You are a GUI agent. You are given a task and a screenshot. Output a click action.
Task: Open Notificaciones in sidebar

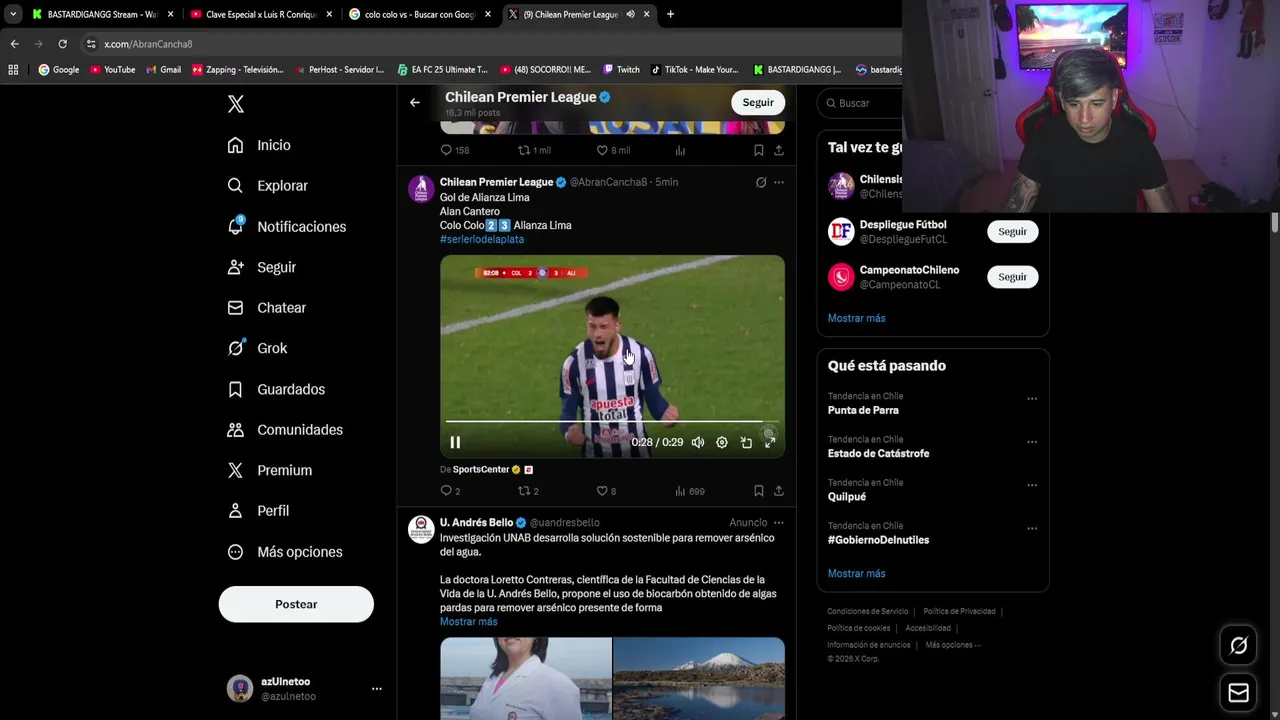pyautogui.click(x=286, y=226)
